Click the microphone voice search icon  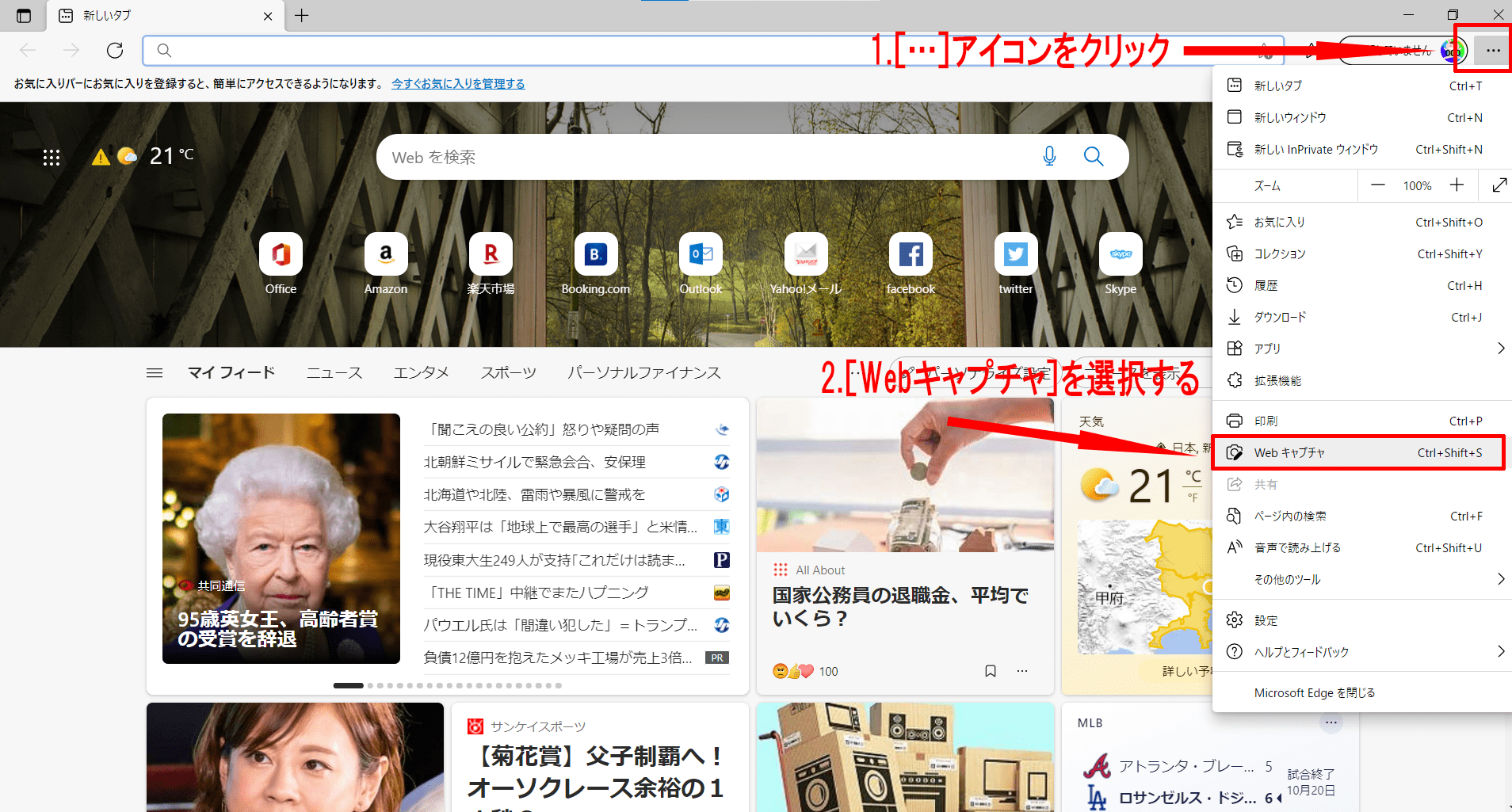click(x=1049, y=157)
